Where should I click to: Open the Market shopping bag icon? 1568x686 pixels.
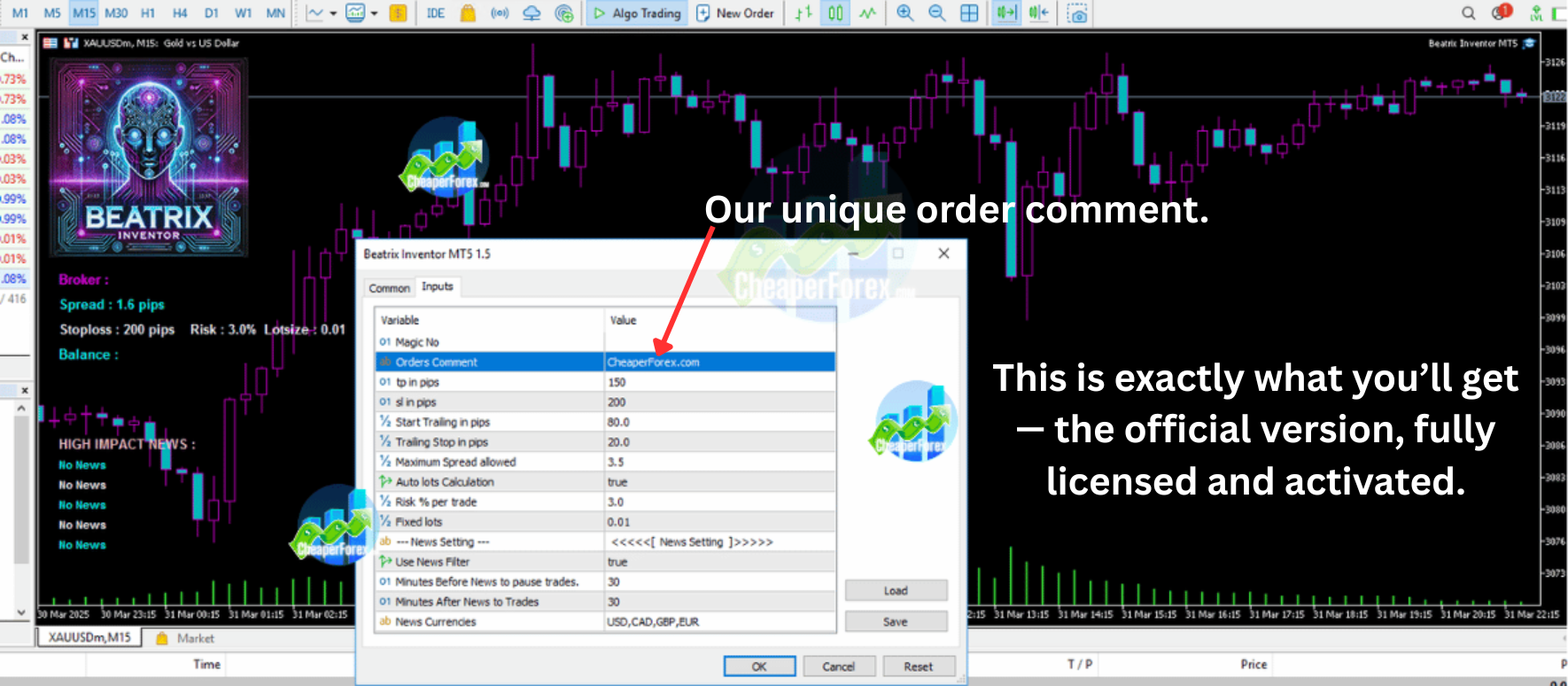[468, 13]
